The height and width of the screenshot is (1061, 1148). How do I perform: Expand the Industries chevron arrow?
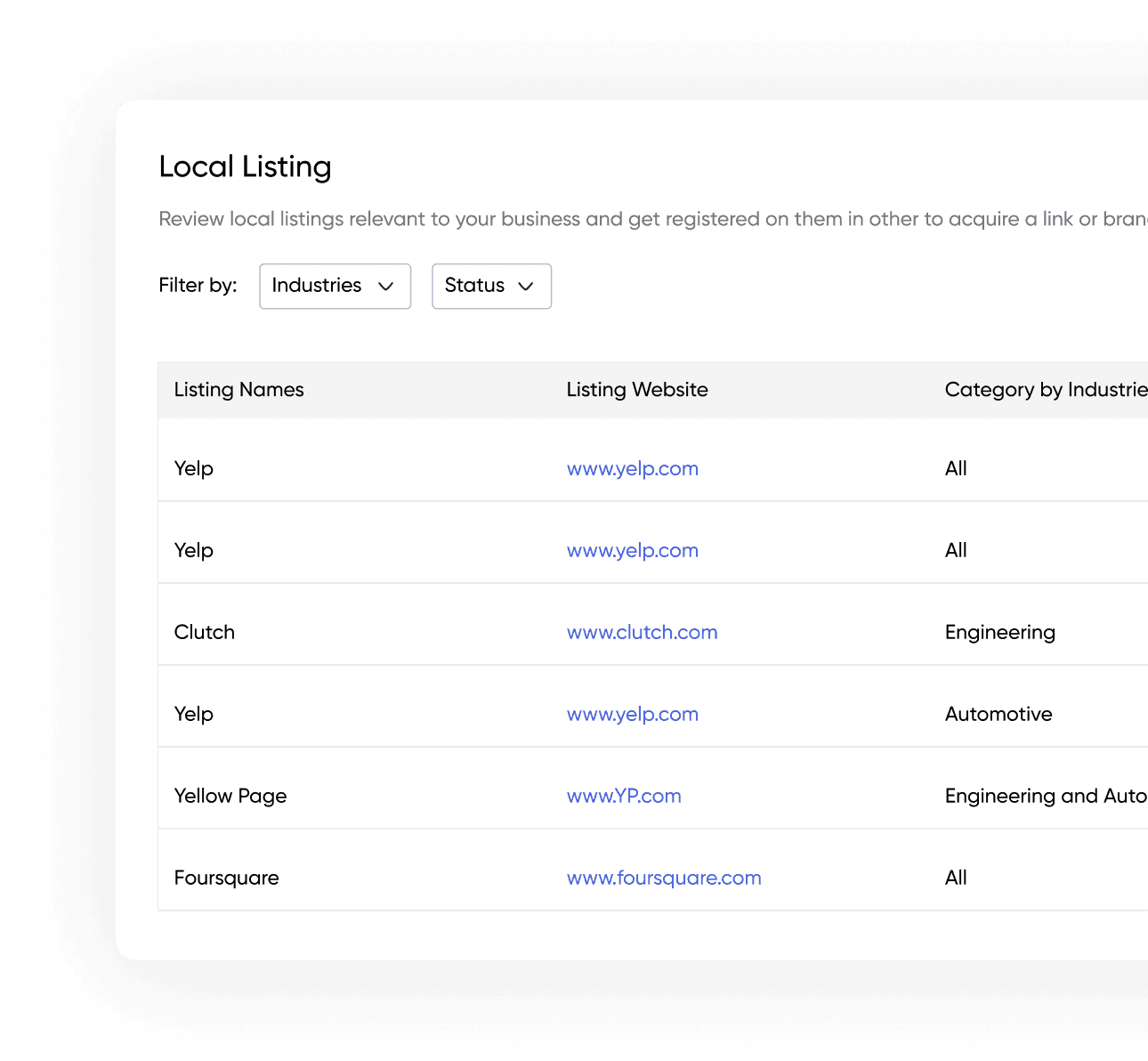click(387, 287)
